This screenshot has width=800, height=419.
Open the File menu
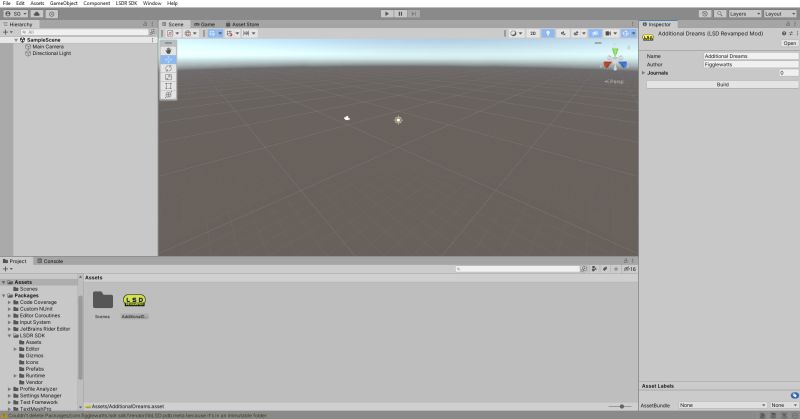click(7, 3)
